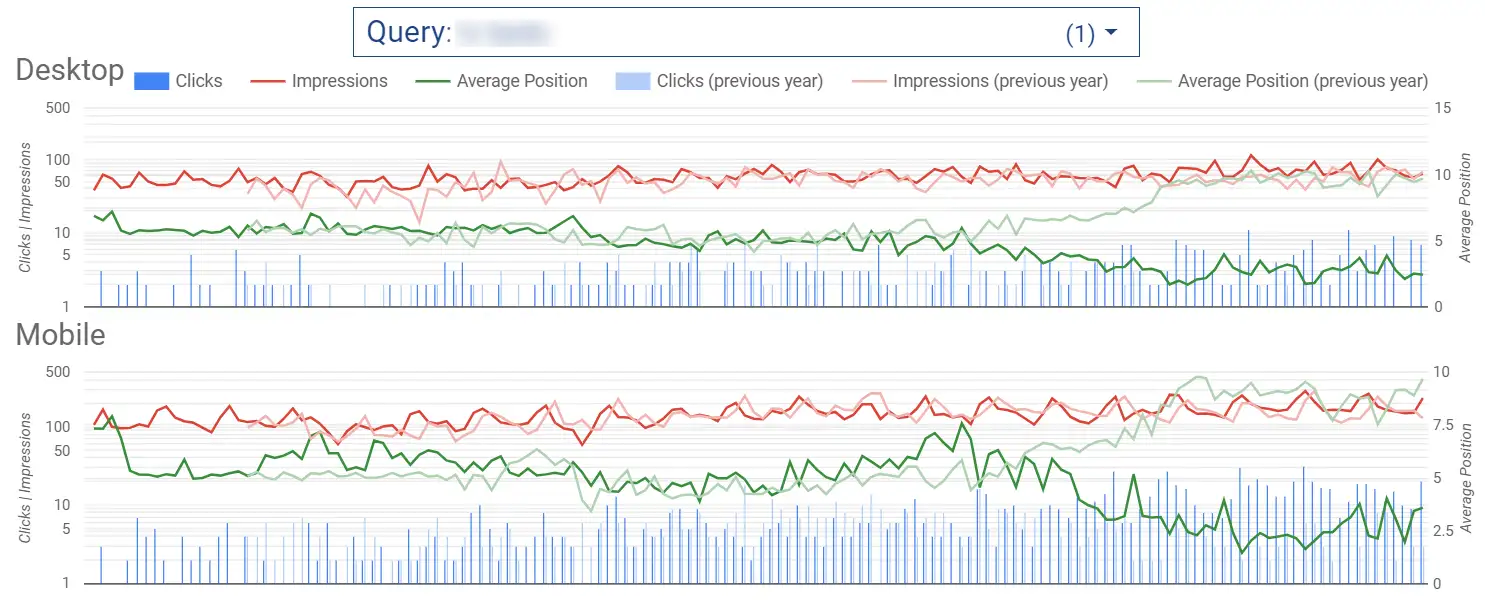Screen dimensions: 1485x600
Task: Click the Desktop chart title
Action: click(70, 70)
